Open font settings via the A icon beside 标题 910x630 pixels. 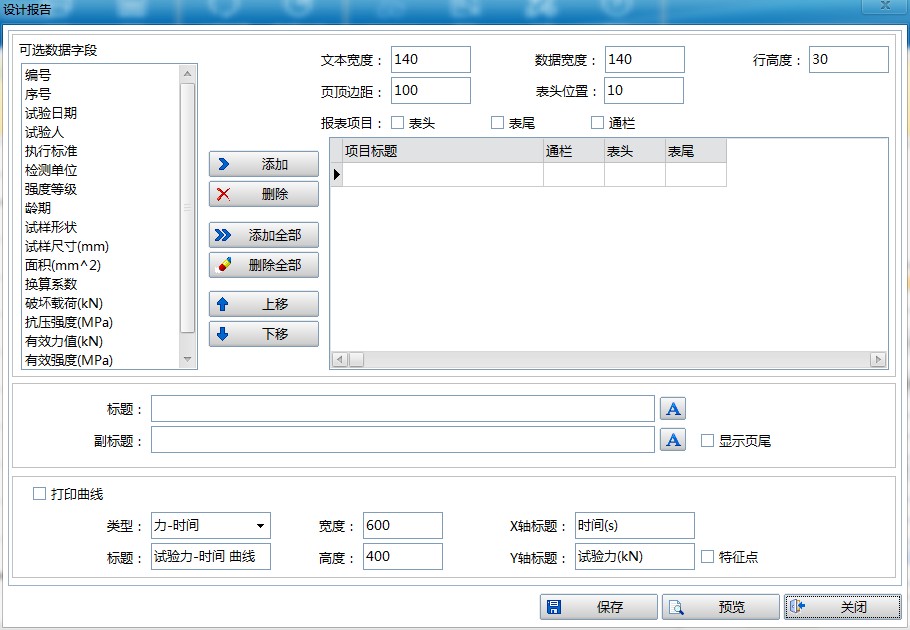[673, 407]
